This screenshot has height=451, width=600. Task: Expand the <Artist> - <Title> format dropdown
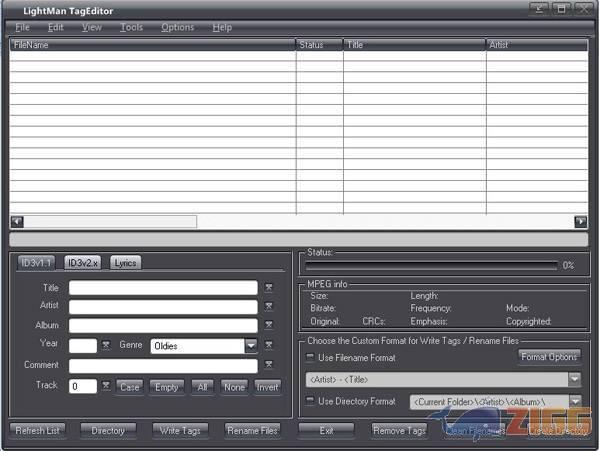(x=574, y=379)
